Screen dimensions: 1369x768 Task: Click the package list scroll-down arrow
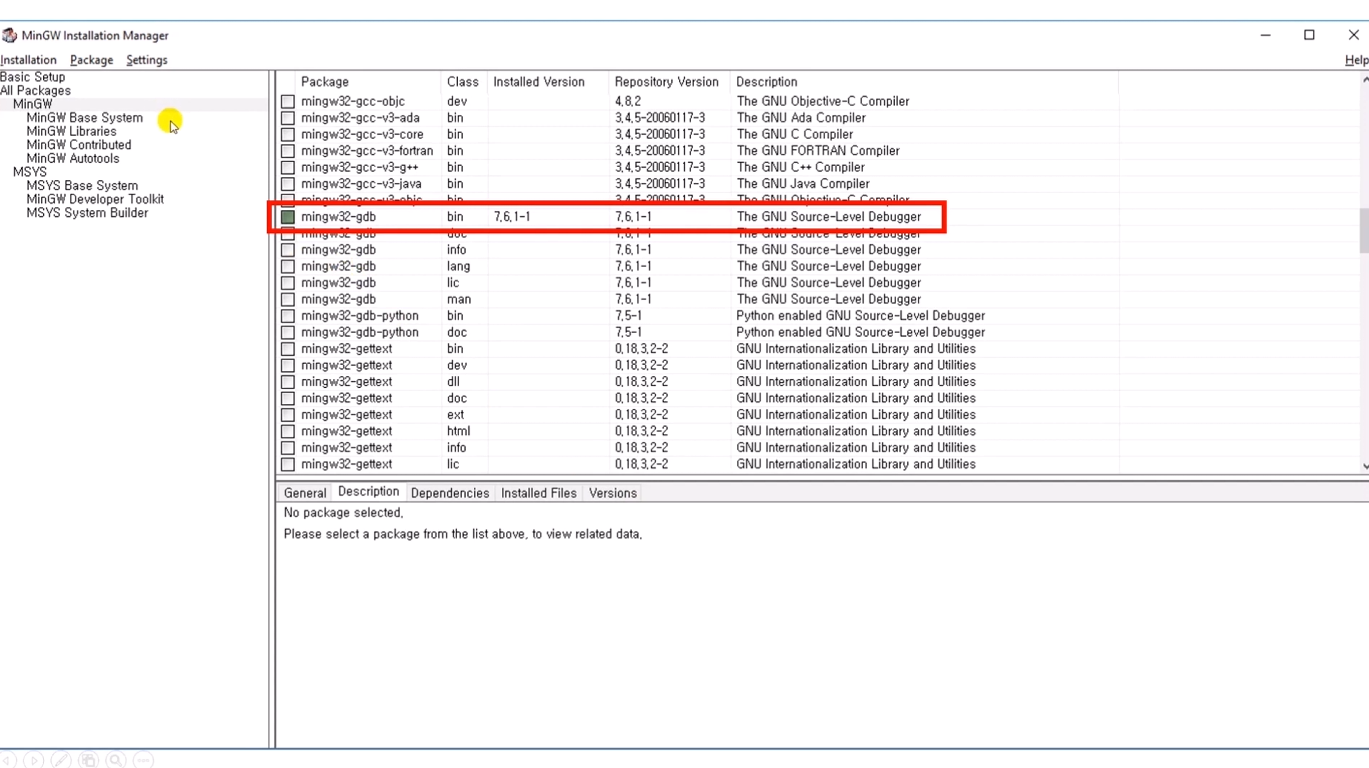pyautogui.click(x=1364, y=466)
